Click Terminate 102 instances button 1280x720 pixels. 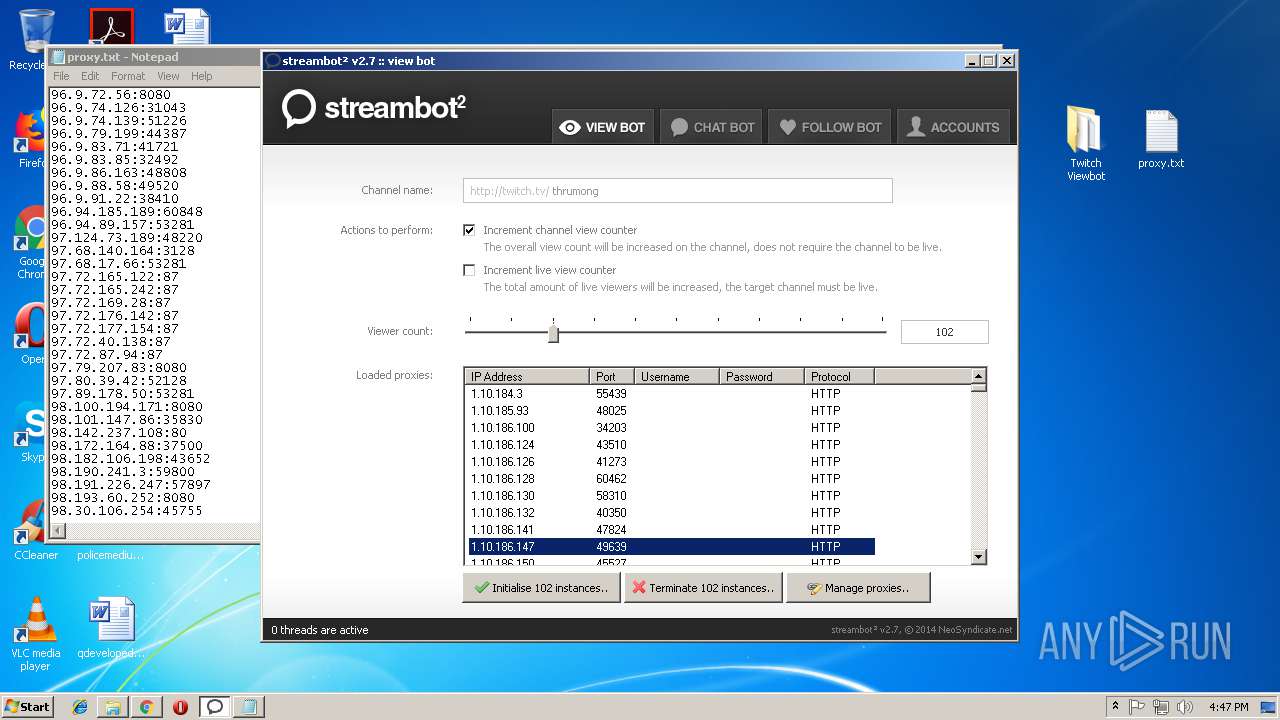(x=703, y=588)
